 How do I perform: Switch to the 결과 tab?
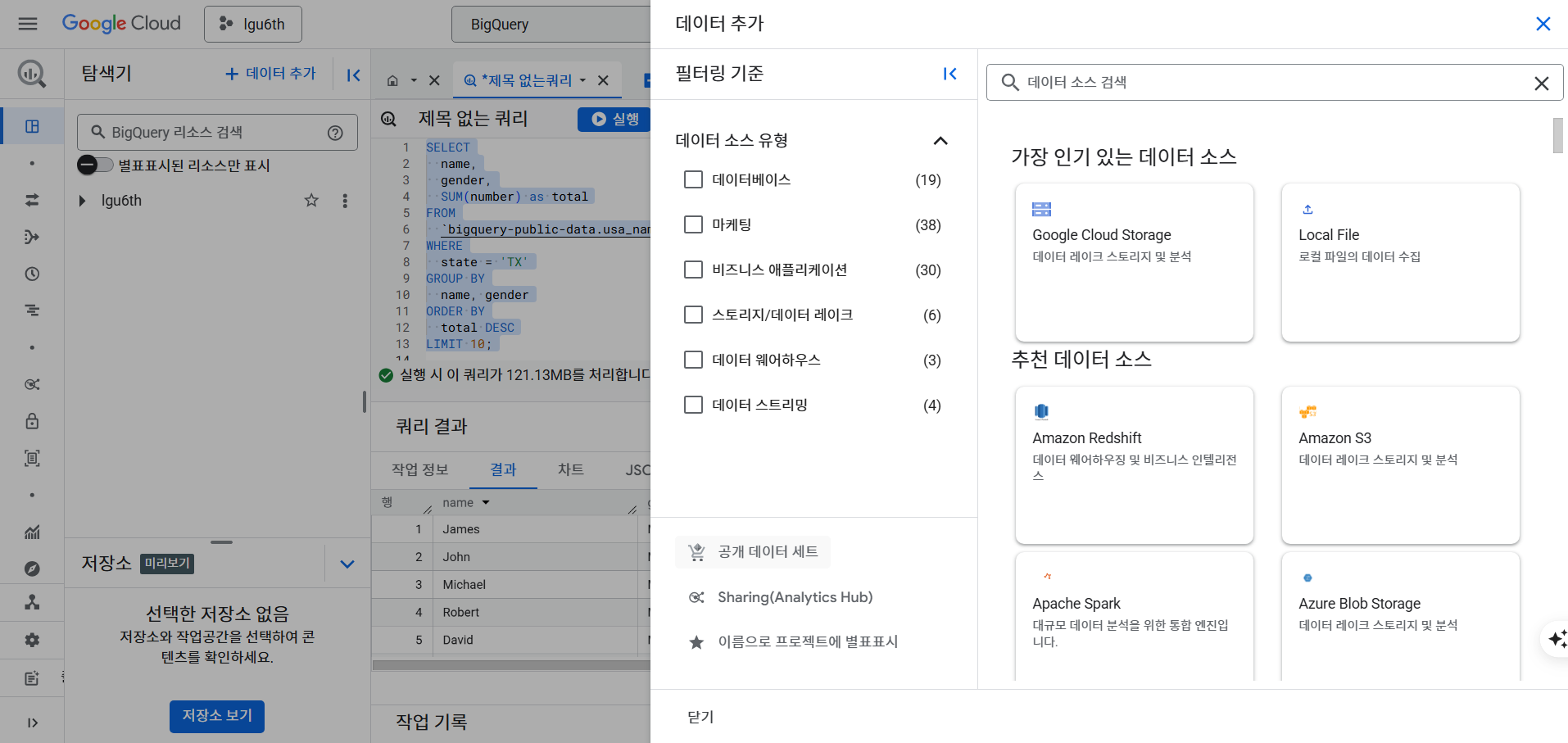click(x=503, y=469)
